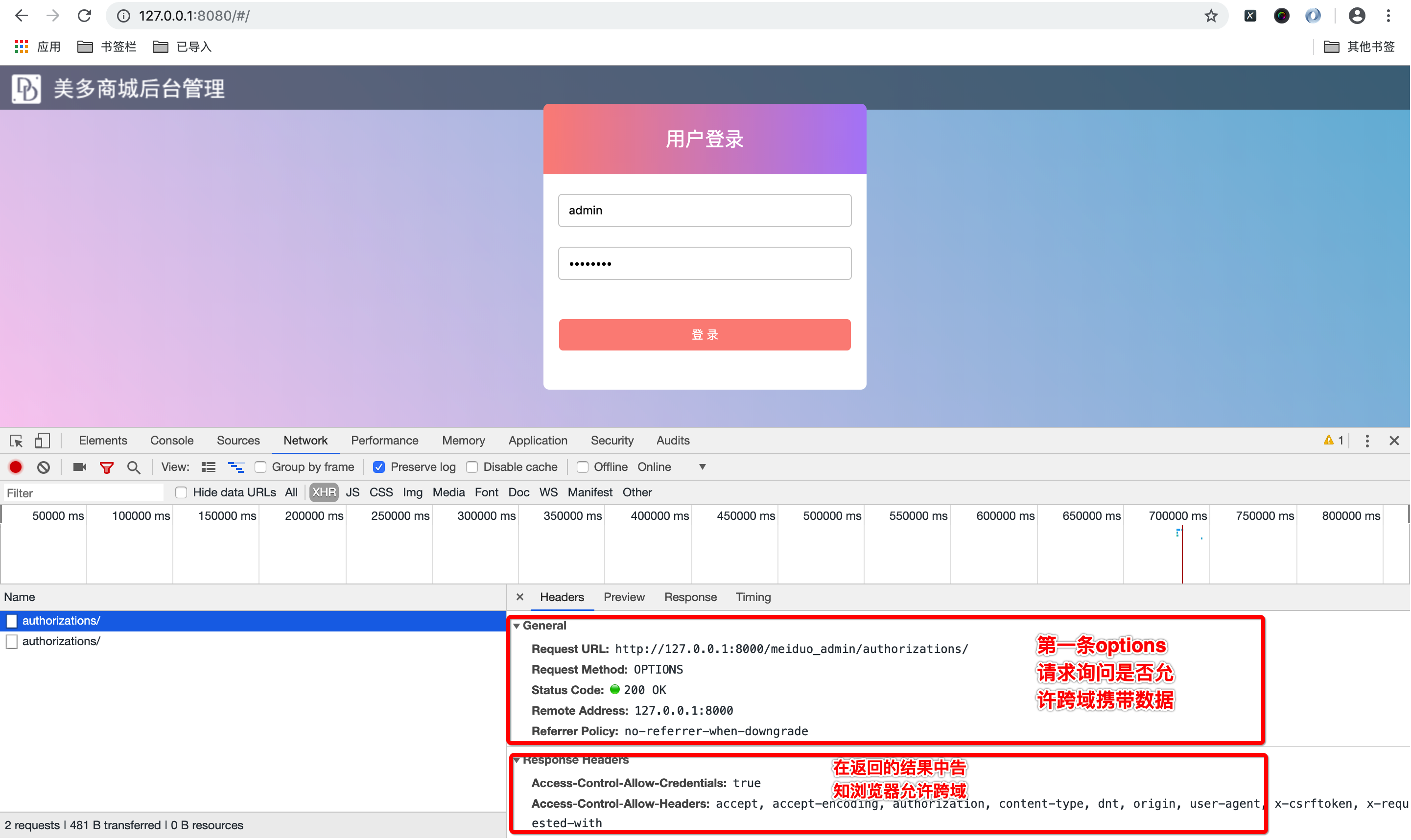The image size is (1411, 840).
Task: Click the red 登录 login button
Action: (705, 334)
